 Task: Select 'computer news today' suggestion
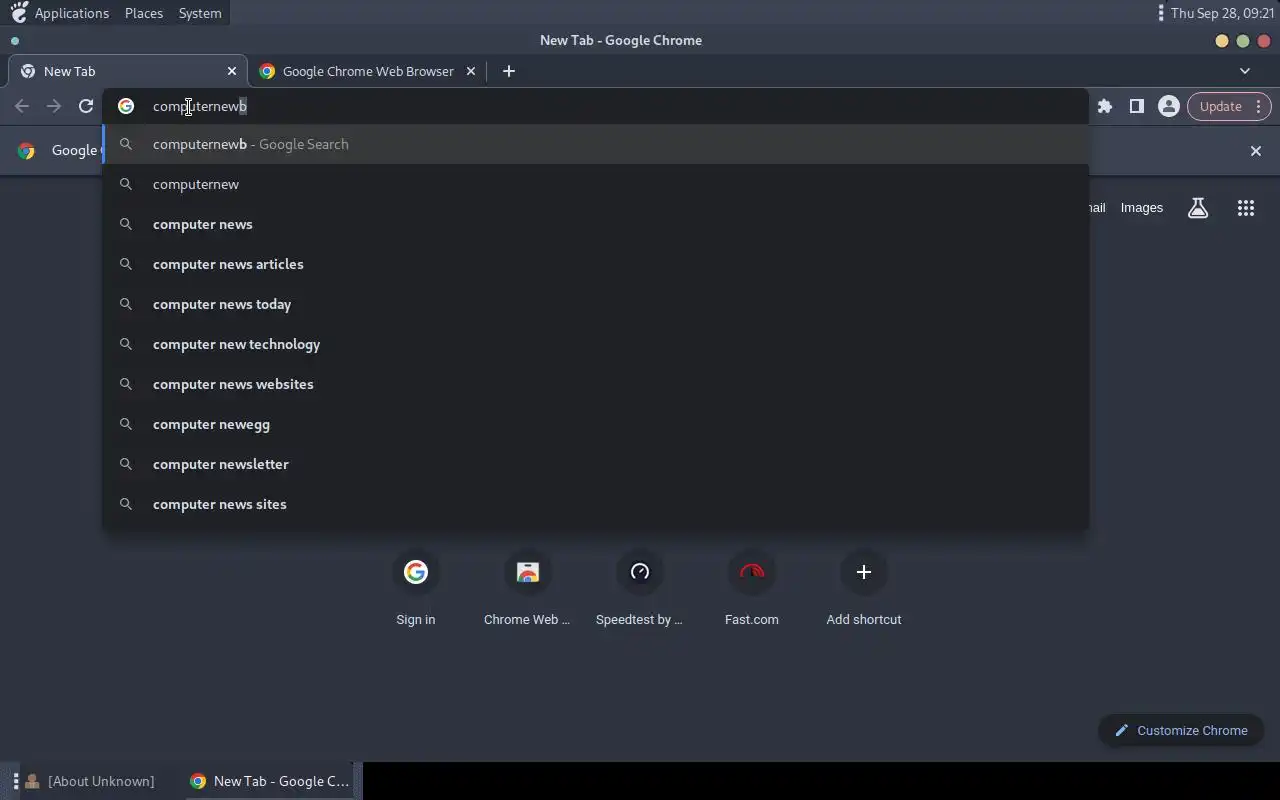tap(595, 304)
